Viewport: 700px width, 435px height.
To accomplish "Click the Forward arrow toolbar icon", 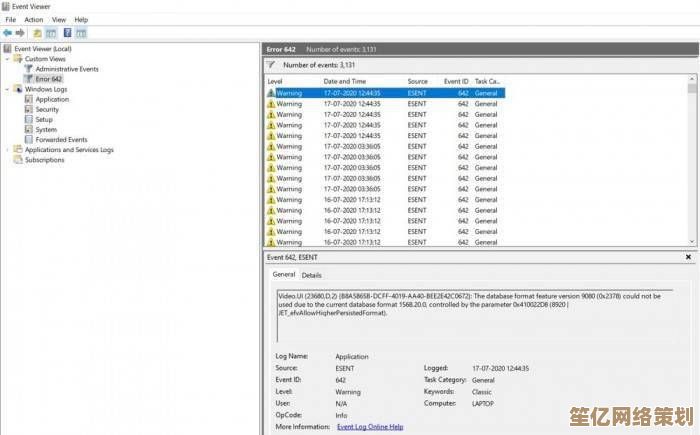I will click(20, 33).
